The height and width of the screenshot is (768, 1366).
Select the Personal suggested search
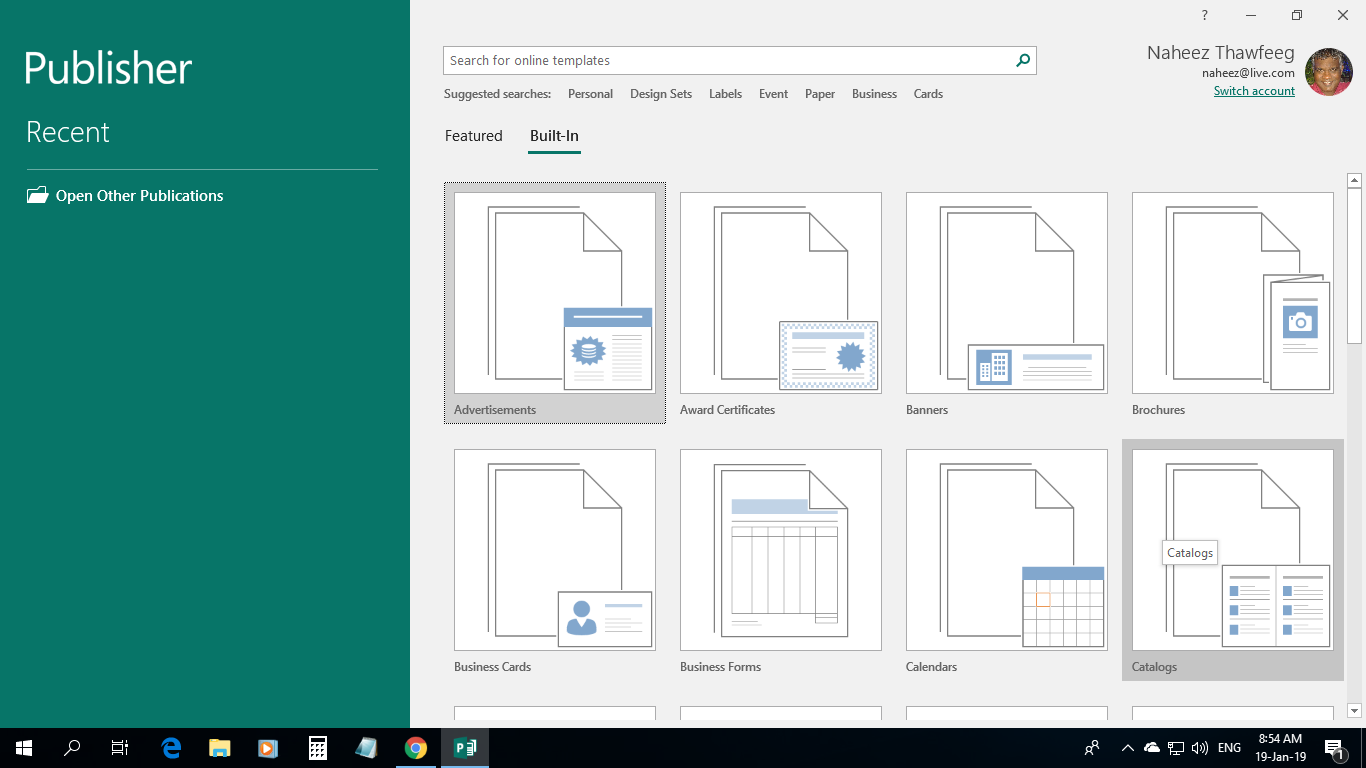590,94
